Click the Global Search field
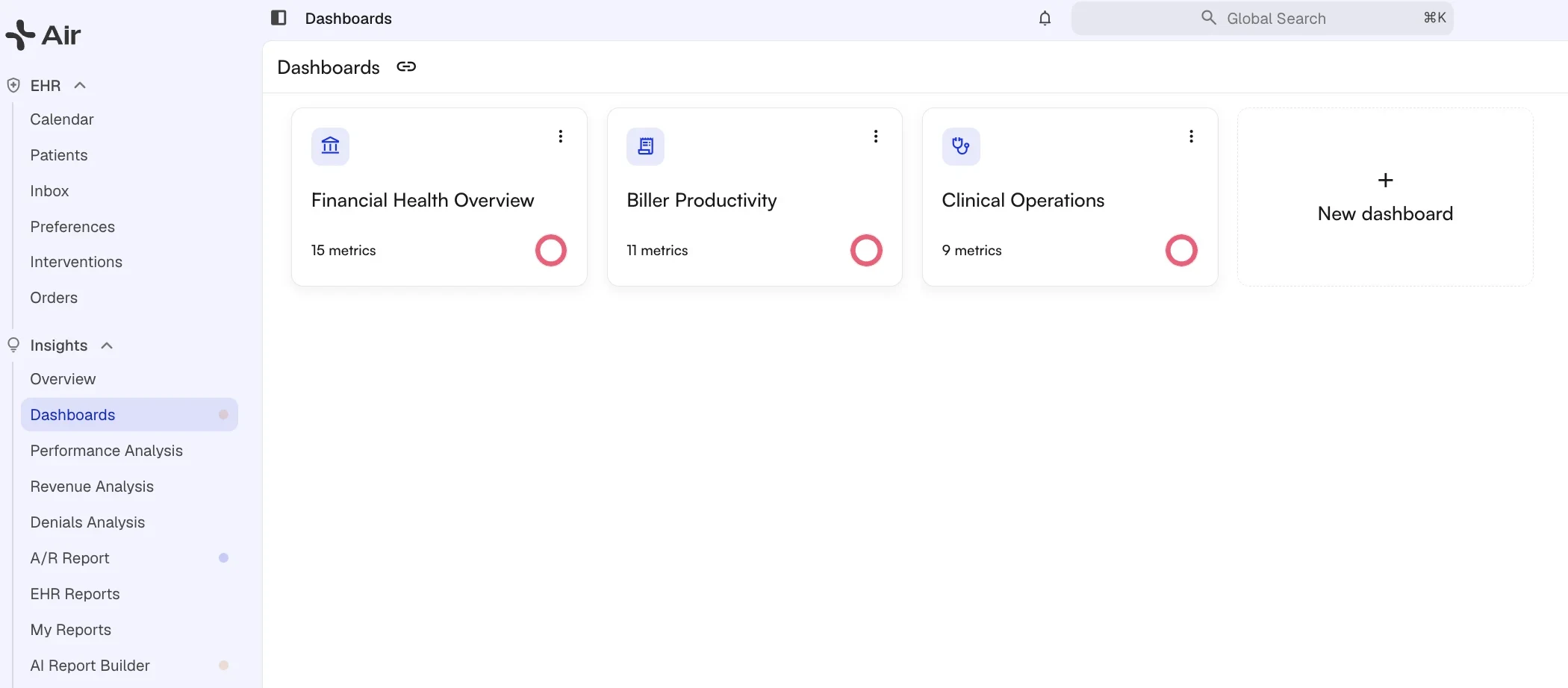 1262,18
